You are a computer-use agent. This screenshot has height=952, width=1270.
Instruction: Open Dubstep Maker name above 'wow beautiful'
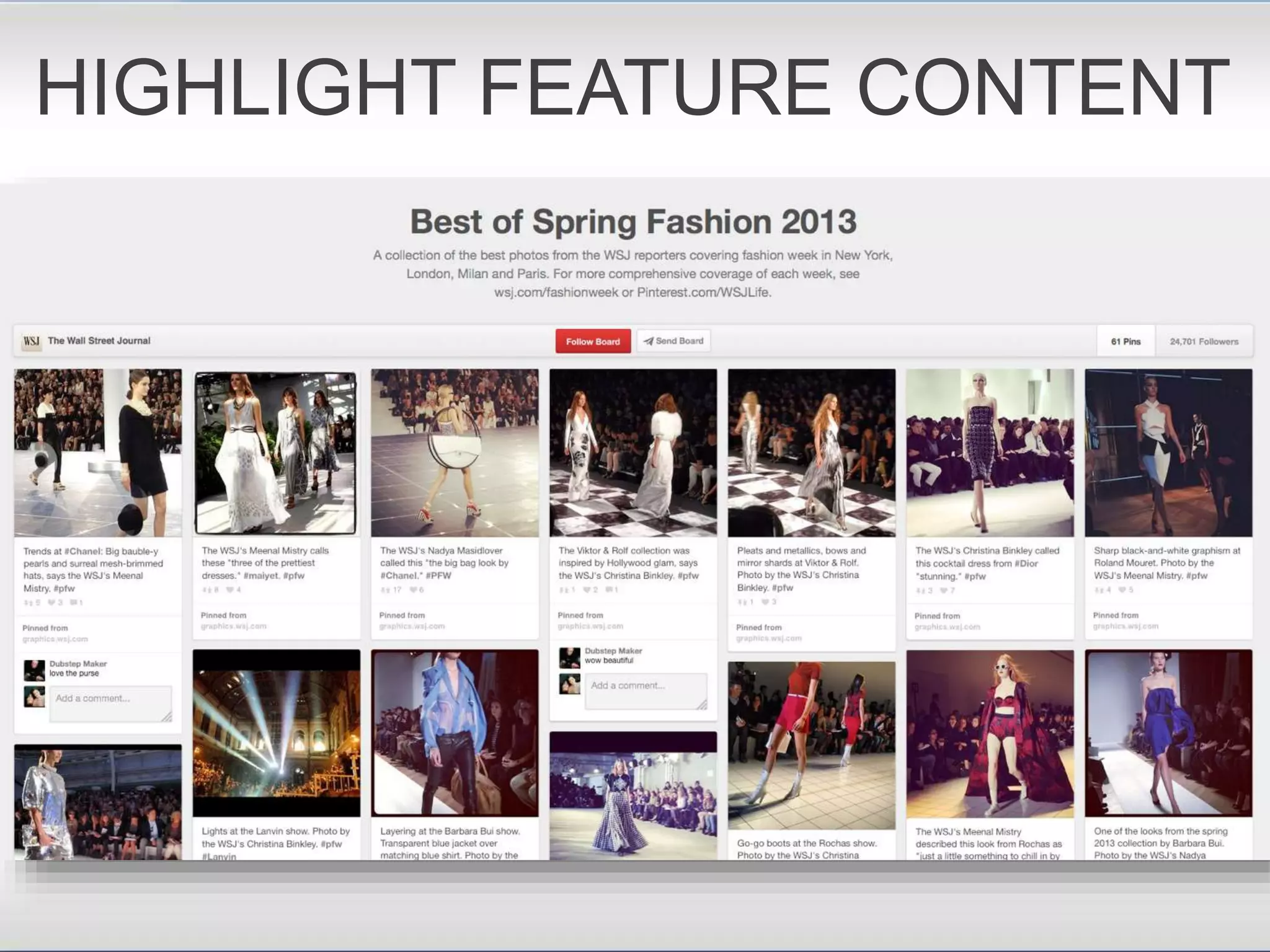pyautogui.click(x=613, y=651)
